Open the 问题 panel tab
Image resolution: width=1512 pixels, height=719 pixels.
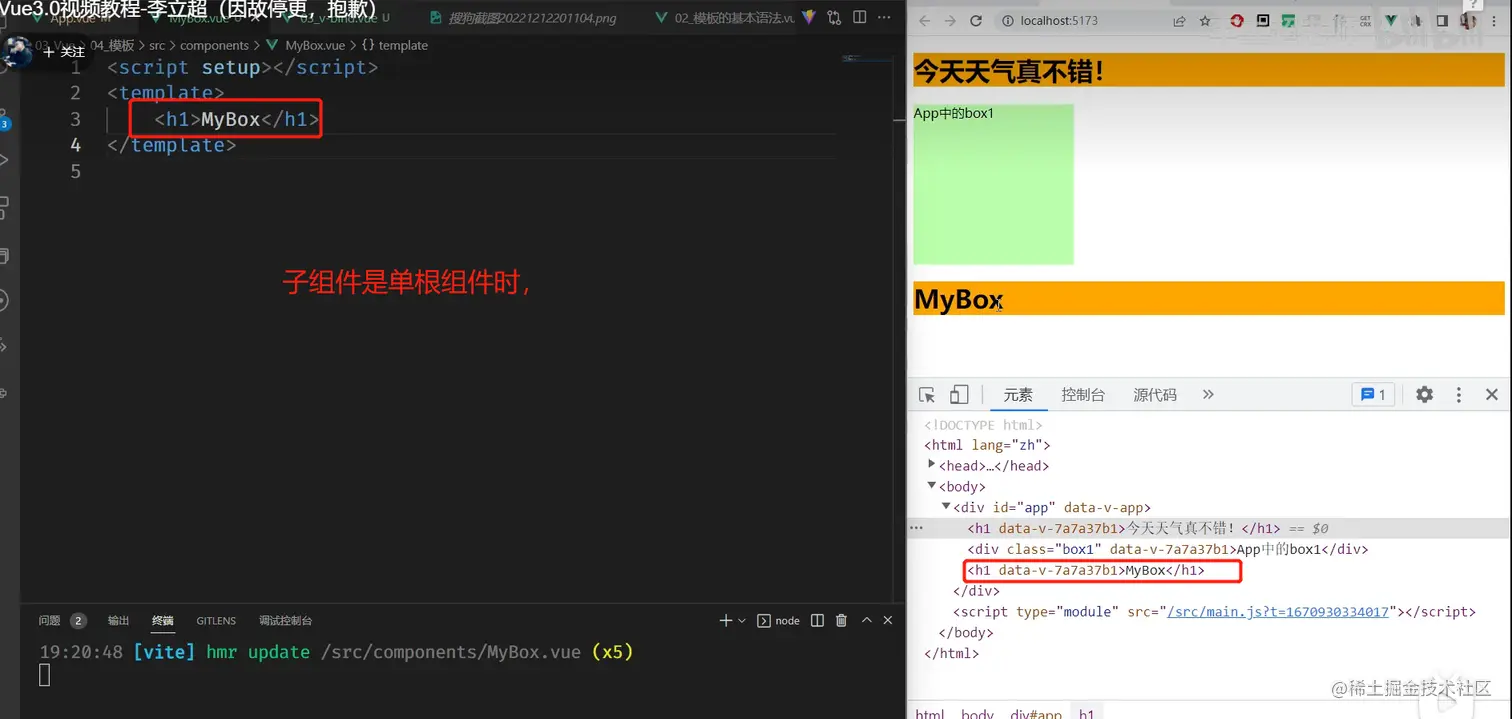pos(62,621)
